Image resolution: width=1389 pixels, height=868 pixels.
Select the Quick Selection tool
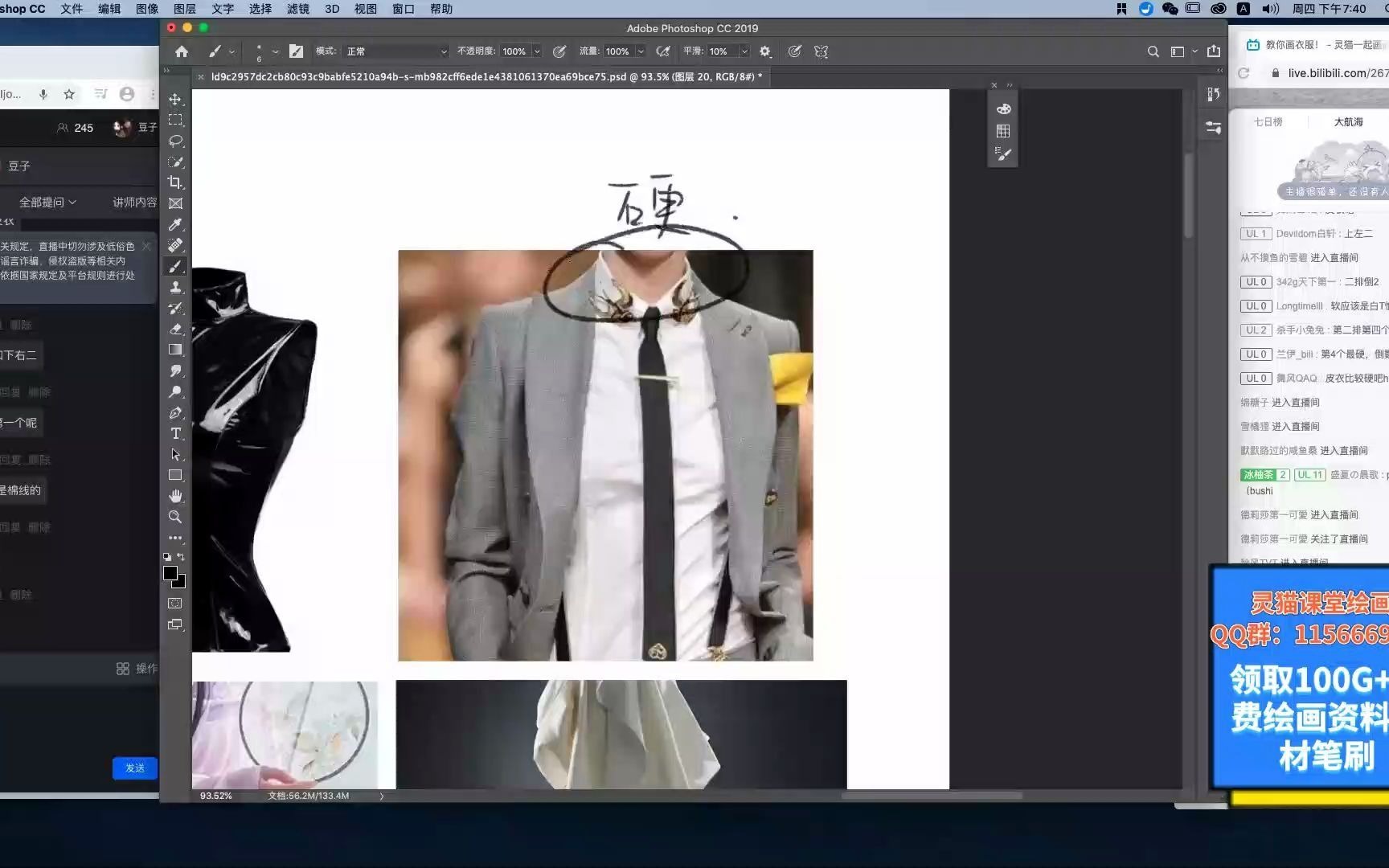(175, 162)
